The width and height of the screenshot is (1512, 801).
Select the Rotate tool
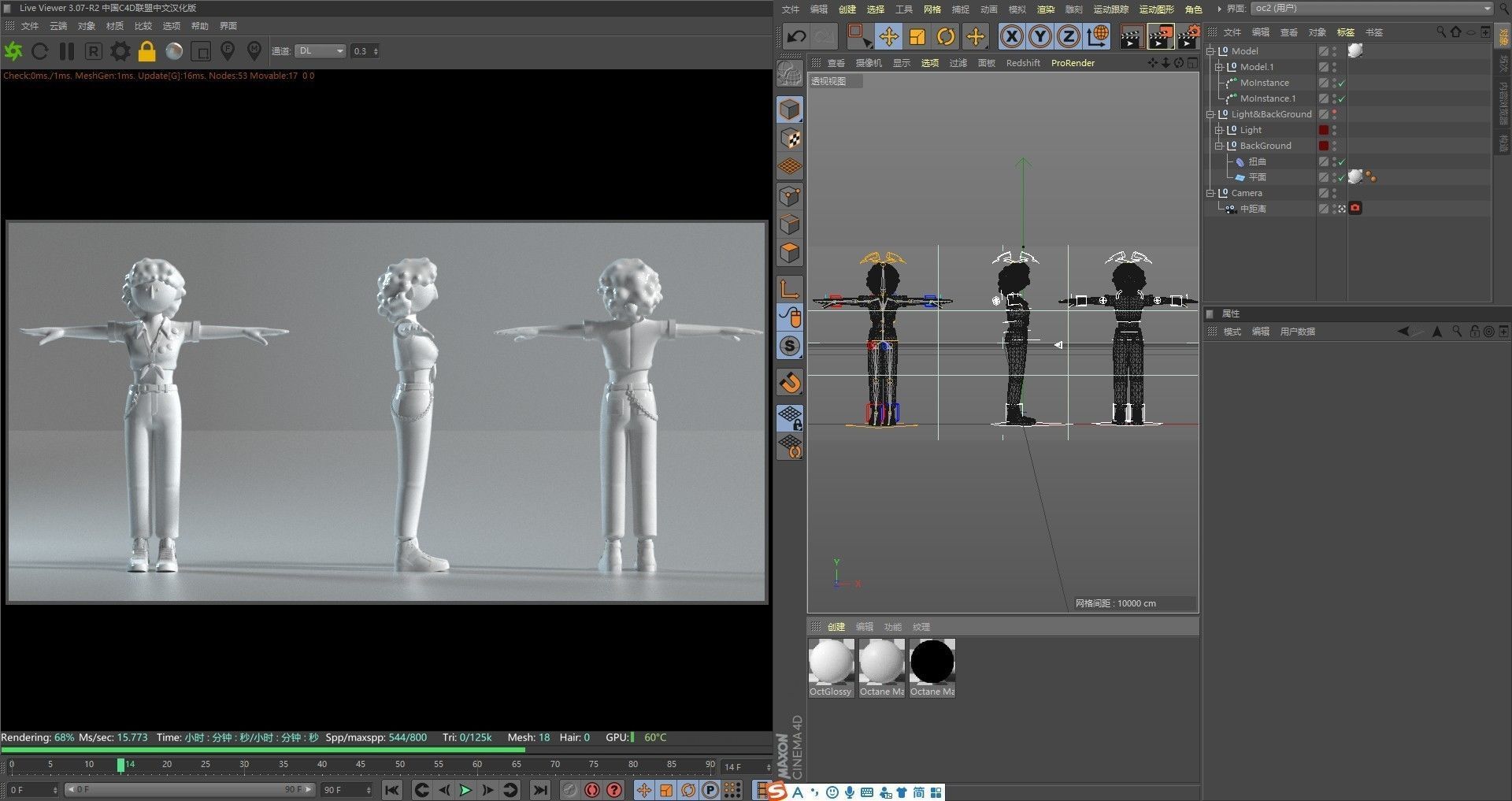click(x=946, y=36)
